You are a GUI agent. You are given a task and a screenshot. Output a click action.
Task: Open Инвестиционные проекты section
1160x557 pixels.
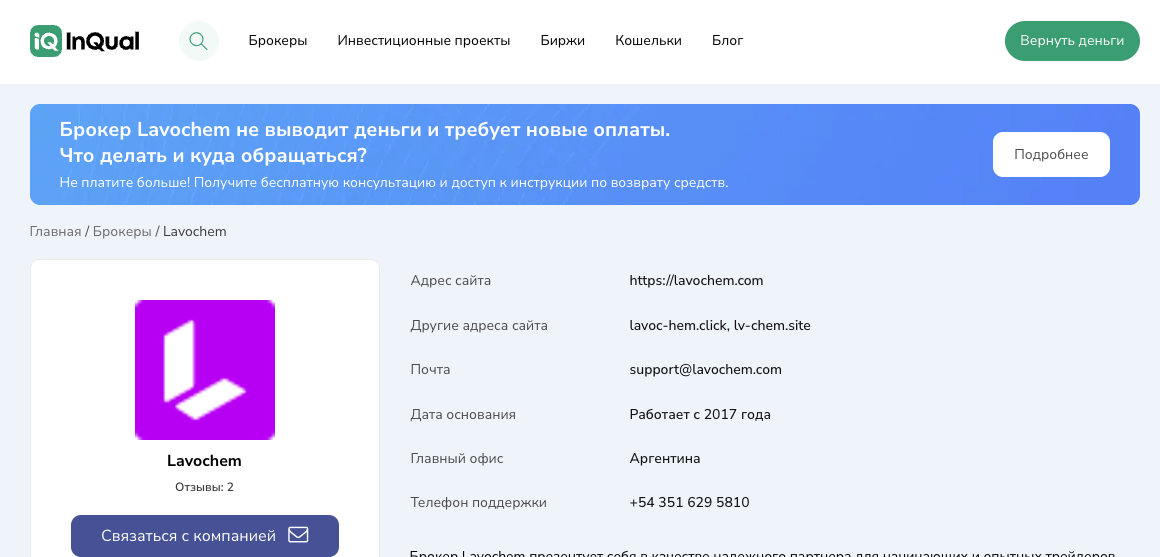[424, 41]
